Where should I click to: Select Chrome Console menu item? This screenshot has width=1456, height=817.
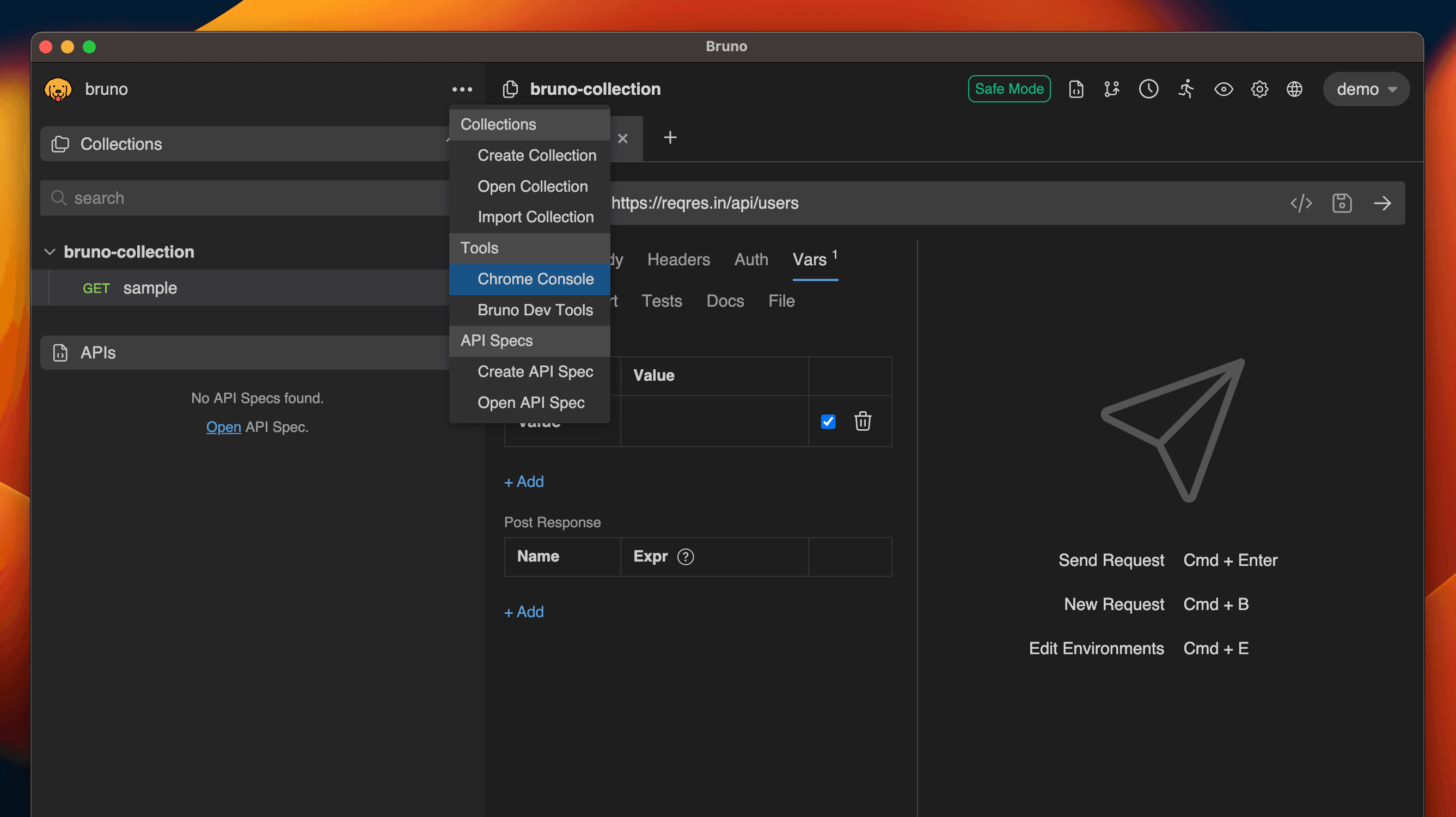point(535,279)
